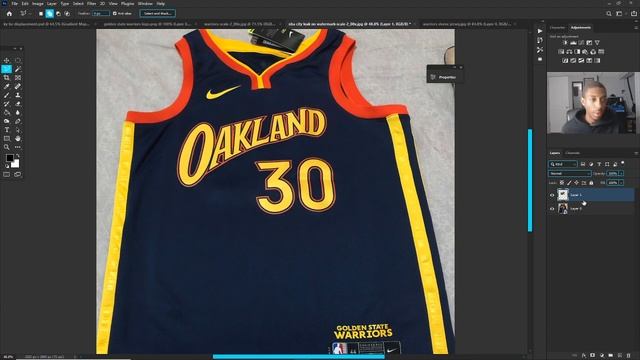Image resolution: width=640 pixels, height=360 pixels.
Task: Select the Crop tool
Action: pos(7,78)
